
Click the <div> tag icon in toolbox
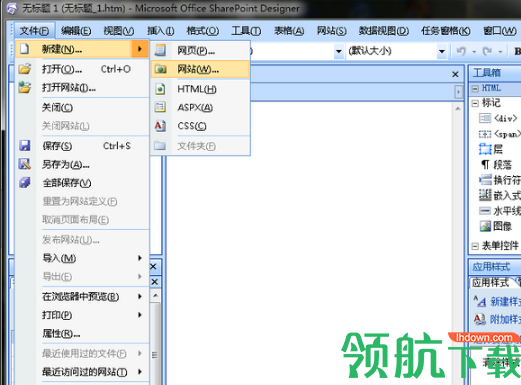pos(485,118)
